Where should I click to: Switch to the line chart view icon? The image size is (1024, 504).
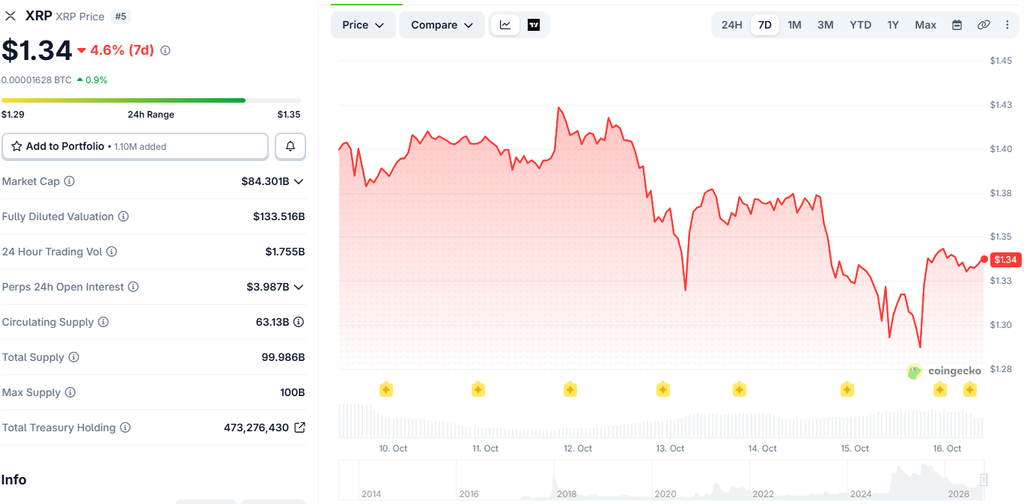505,25
